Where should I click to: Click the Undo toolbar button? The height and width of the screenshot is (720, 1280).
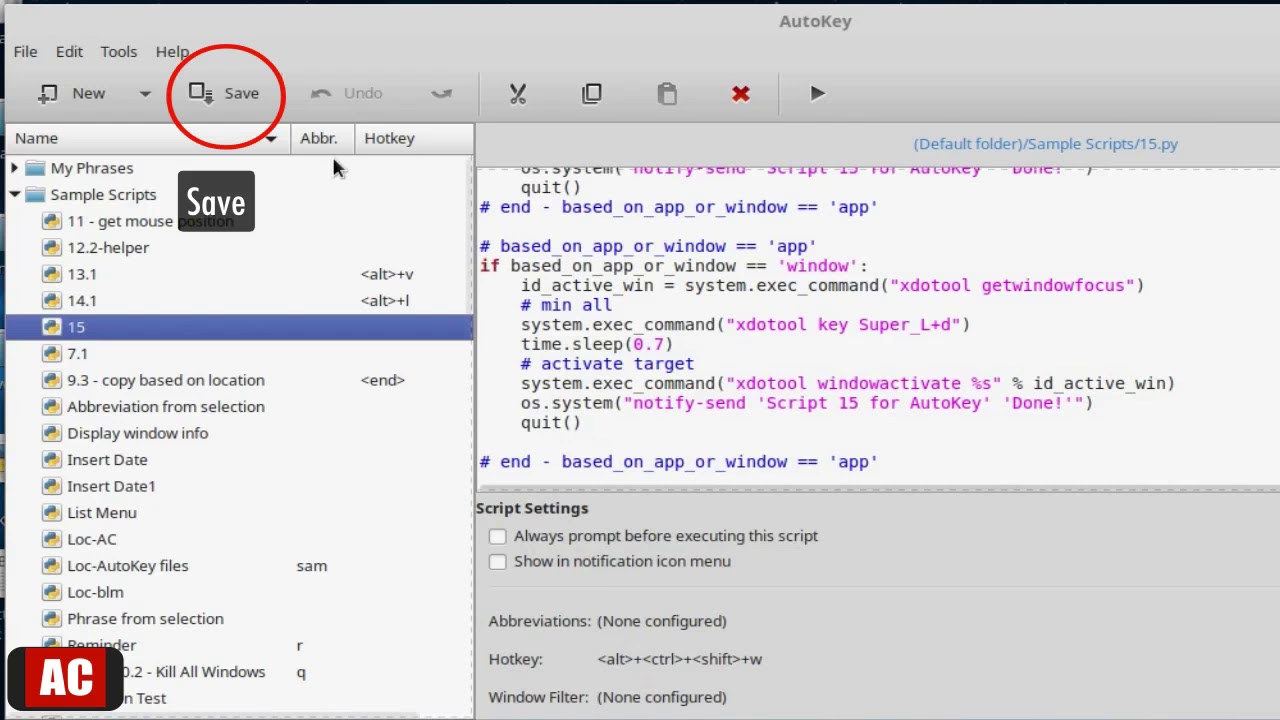(347, 93)
